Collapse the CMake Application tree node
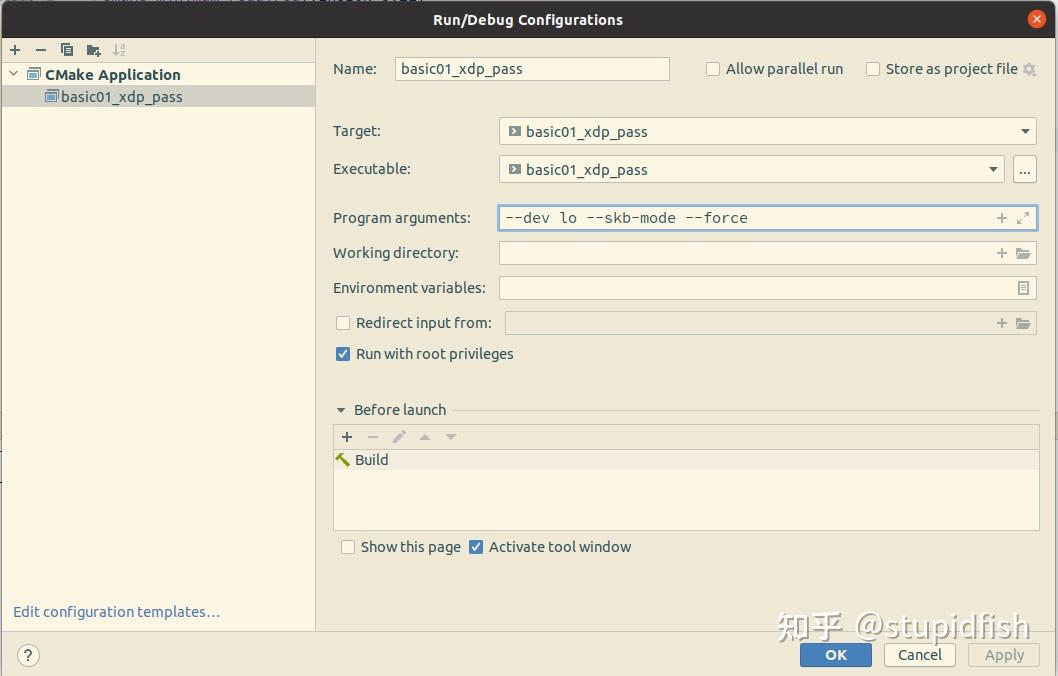Image resolution: width=1058 pixels, height=676 pixels. click(x=13, y=74)
